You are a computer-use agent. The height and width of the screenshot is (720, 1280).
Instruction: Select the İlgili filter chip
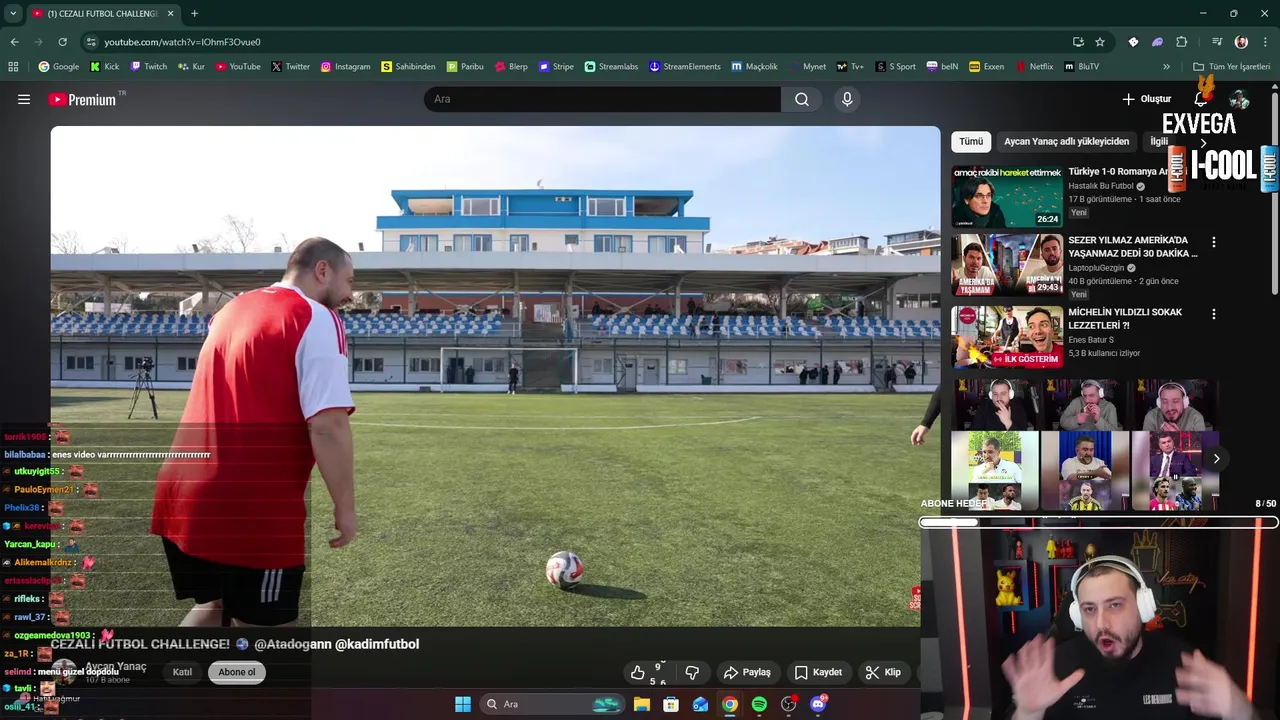pyautogui.click(x=1159, y=141)
